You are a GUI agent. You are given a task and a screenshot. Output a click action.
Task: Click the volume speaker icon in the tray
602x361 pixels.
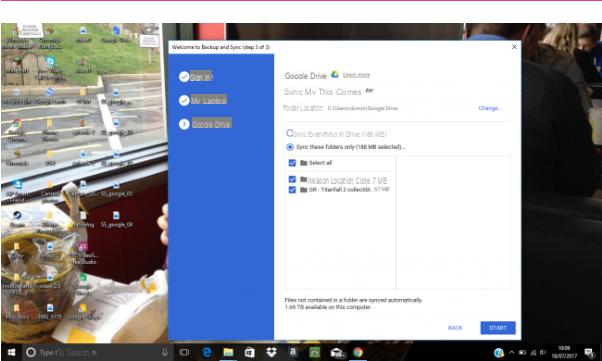(543, 352)
